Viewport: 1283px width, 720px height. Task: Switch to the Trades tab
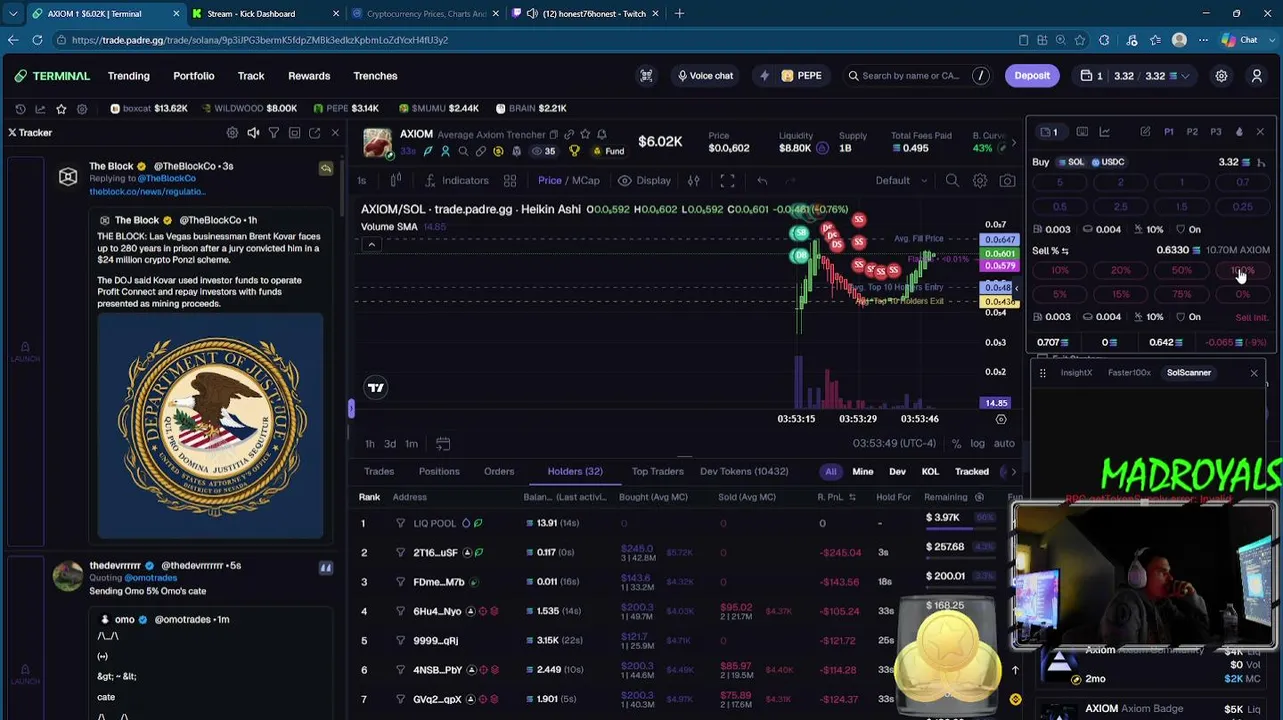(379, 472)
